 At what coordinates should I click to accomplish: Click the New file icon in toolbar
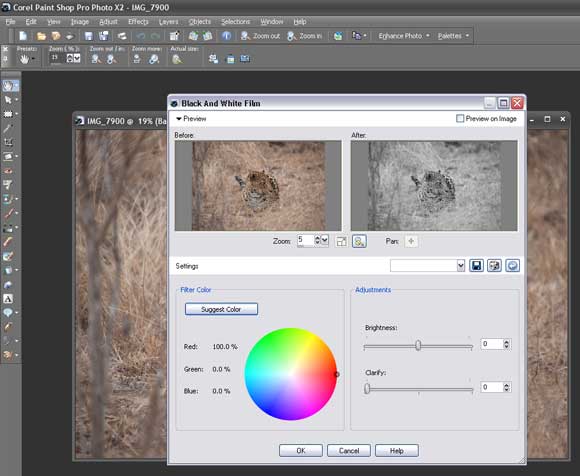point(23,36)
